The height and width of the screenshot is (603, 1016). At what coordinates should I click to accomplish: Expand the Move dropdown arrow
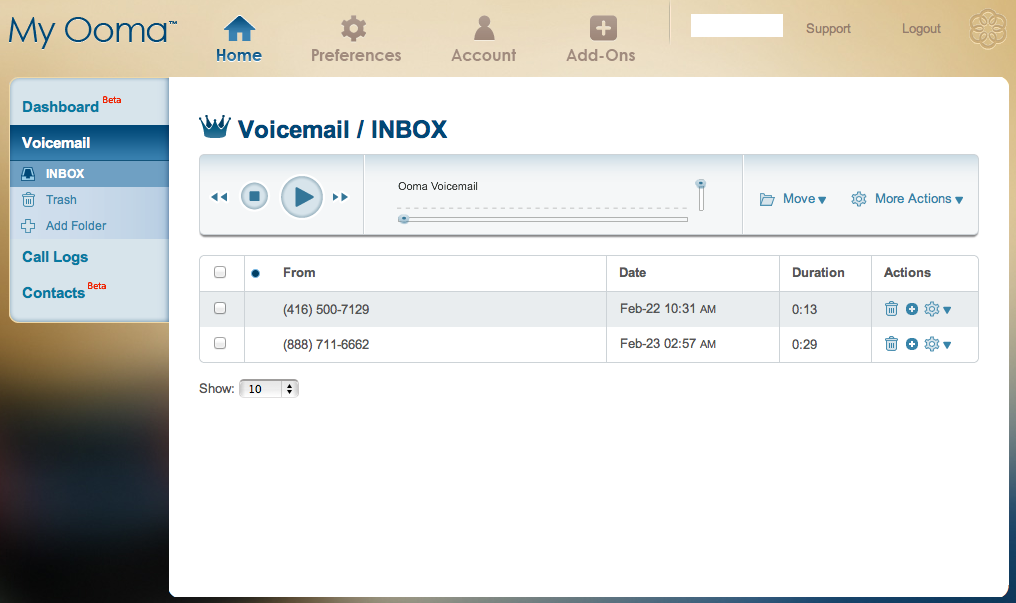822,200
